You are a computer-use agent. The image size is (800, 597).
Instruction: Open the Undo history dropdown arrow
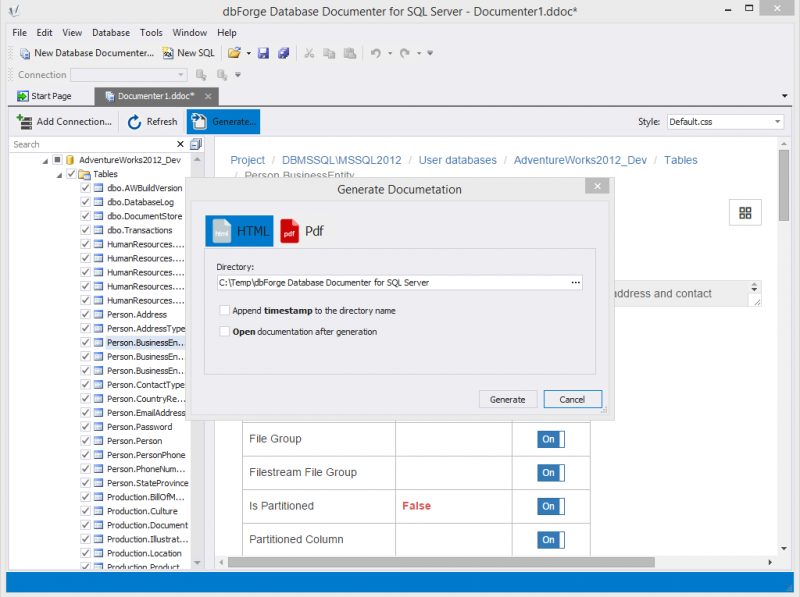coord(390,53)
